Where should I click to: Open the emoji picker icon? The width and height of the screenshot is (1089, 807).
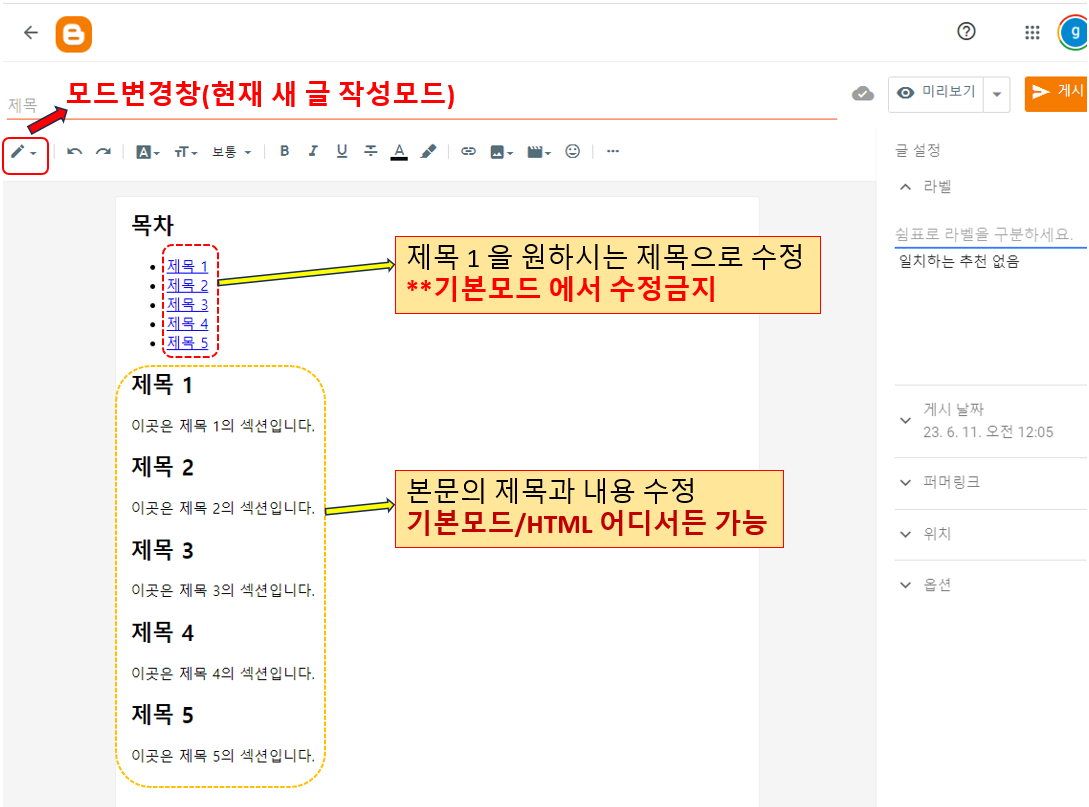click(x=572, y=151)
